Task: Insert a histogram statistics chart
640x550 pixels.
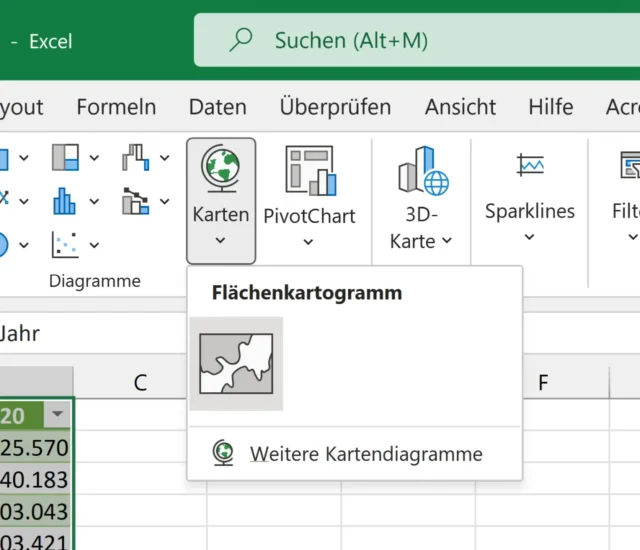Action: pyautogui.click(x=65, y=201)
